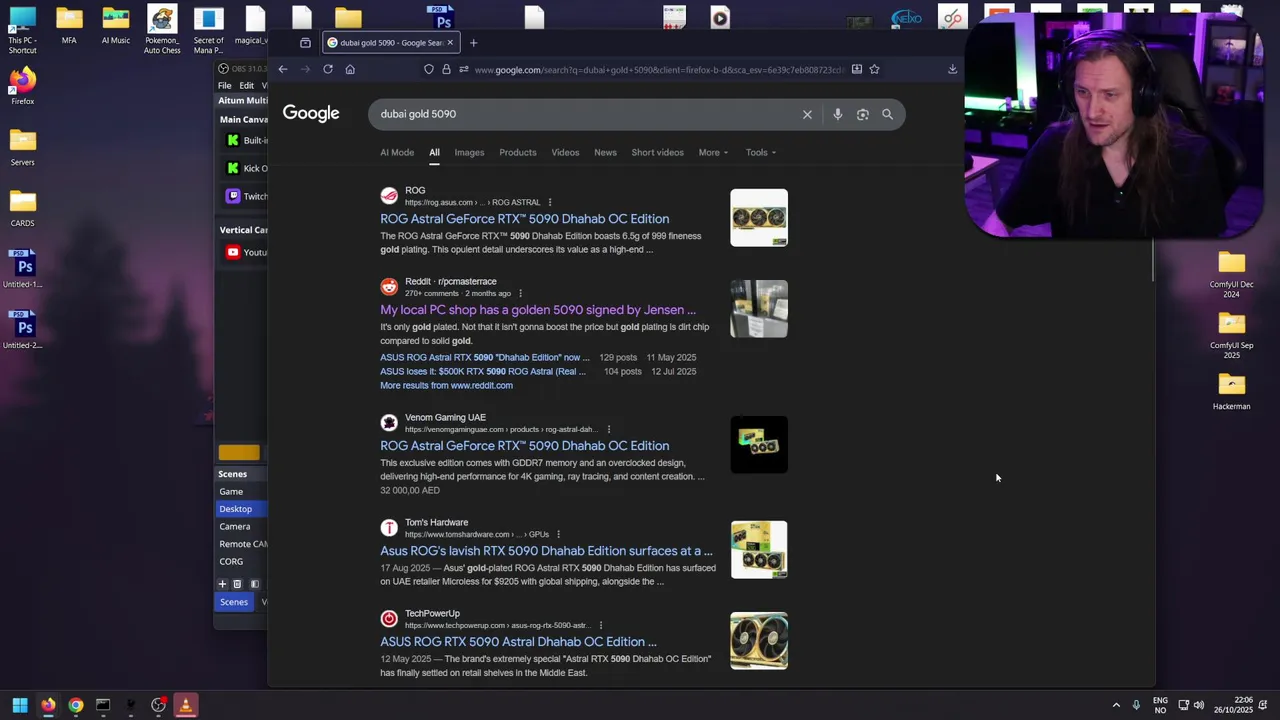
Task: Switch to Short videos tab
Action: [657, 152]
